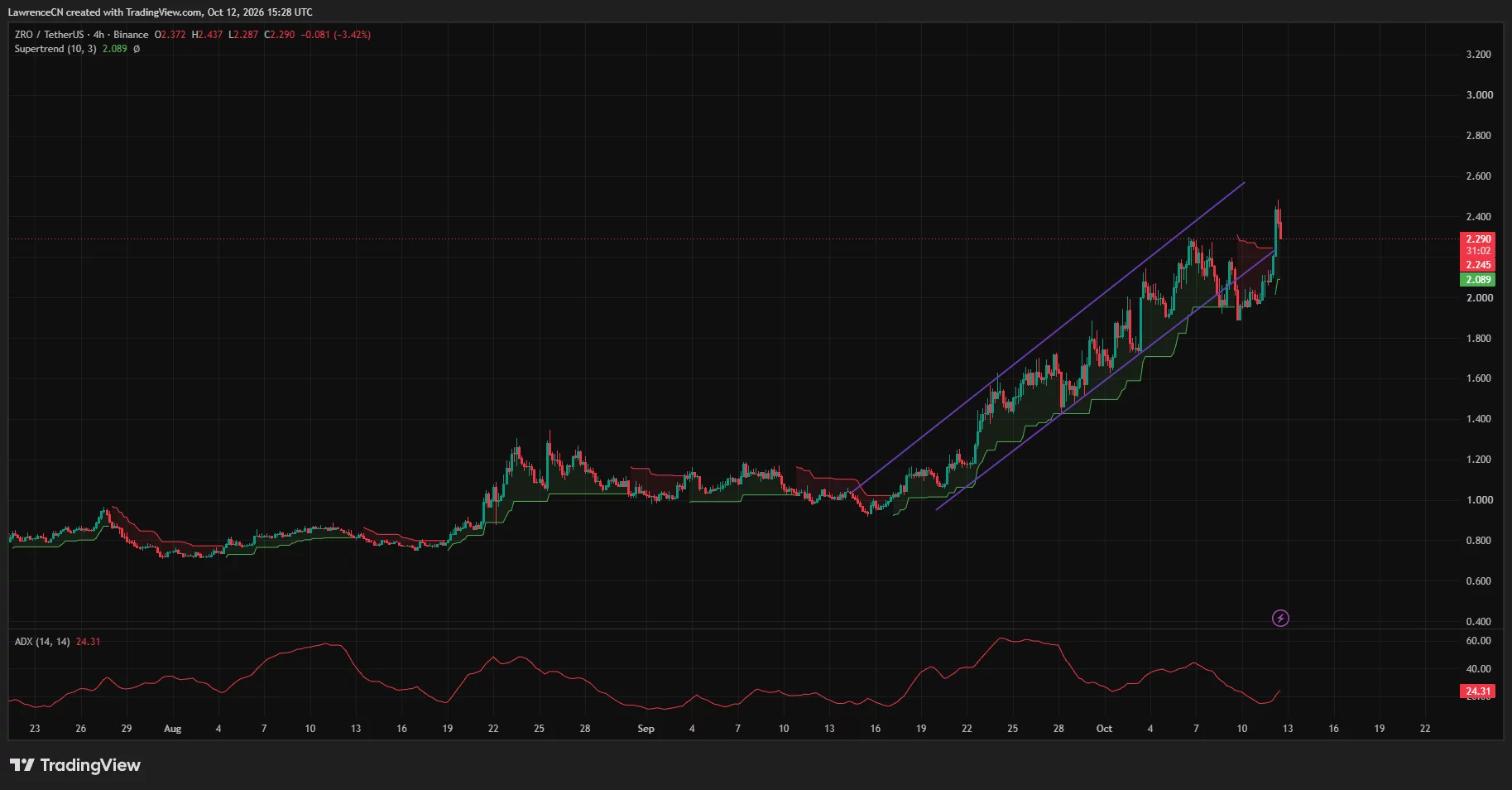Image resolution: width=1512 pixels, height=790 pixels.
Task: Select the ZRO / TetherUS symbol title
Action: point(49,35)
